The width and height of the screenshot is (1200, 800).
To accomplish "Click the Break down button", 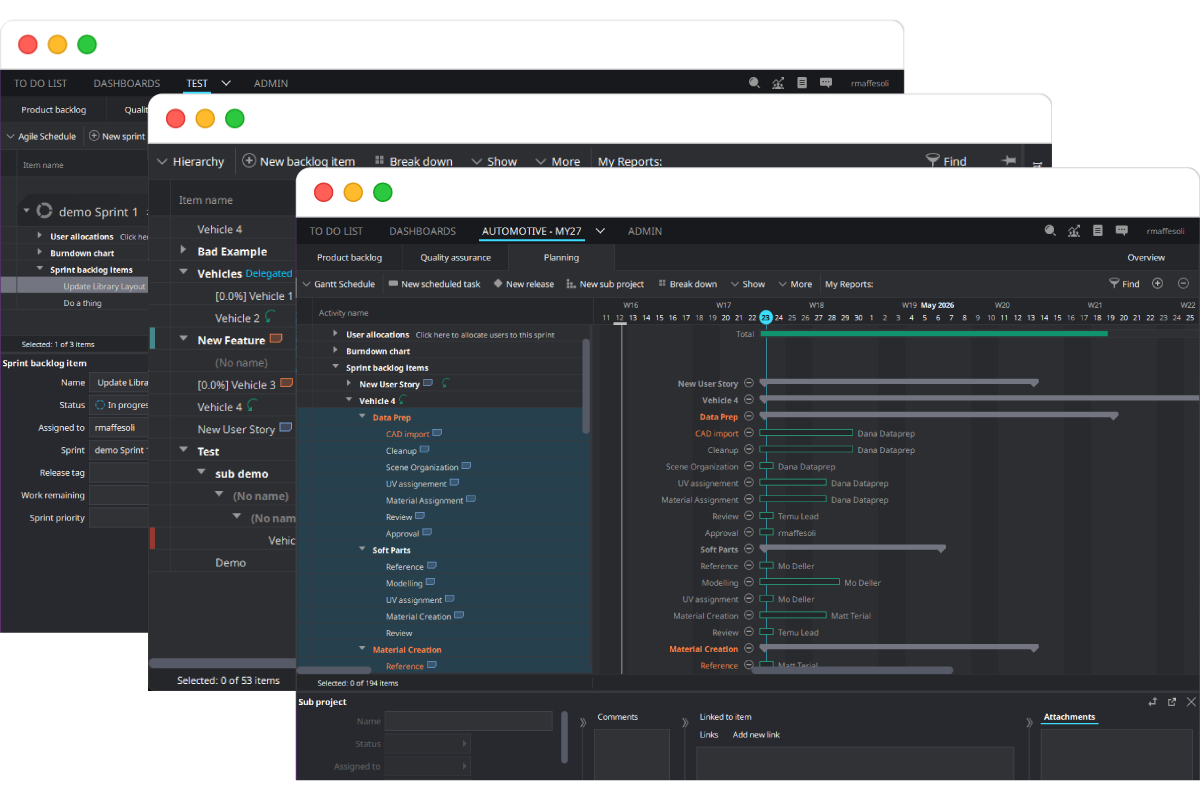I will (x=687, y=283).
